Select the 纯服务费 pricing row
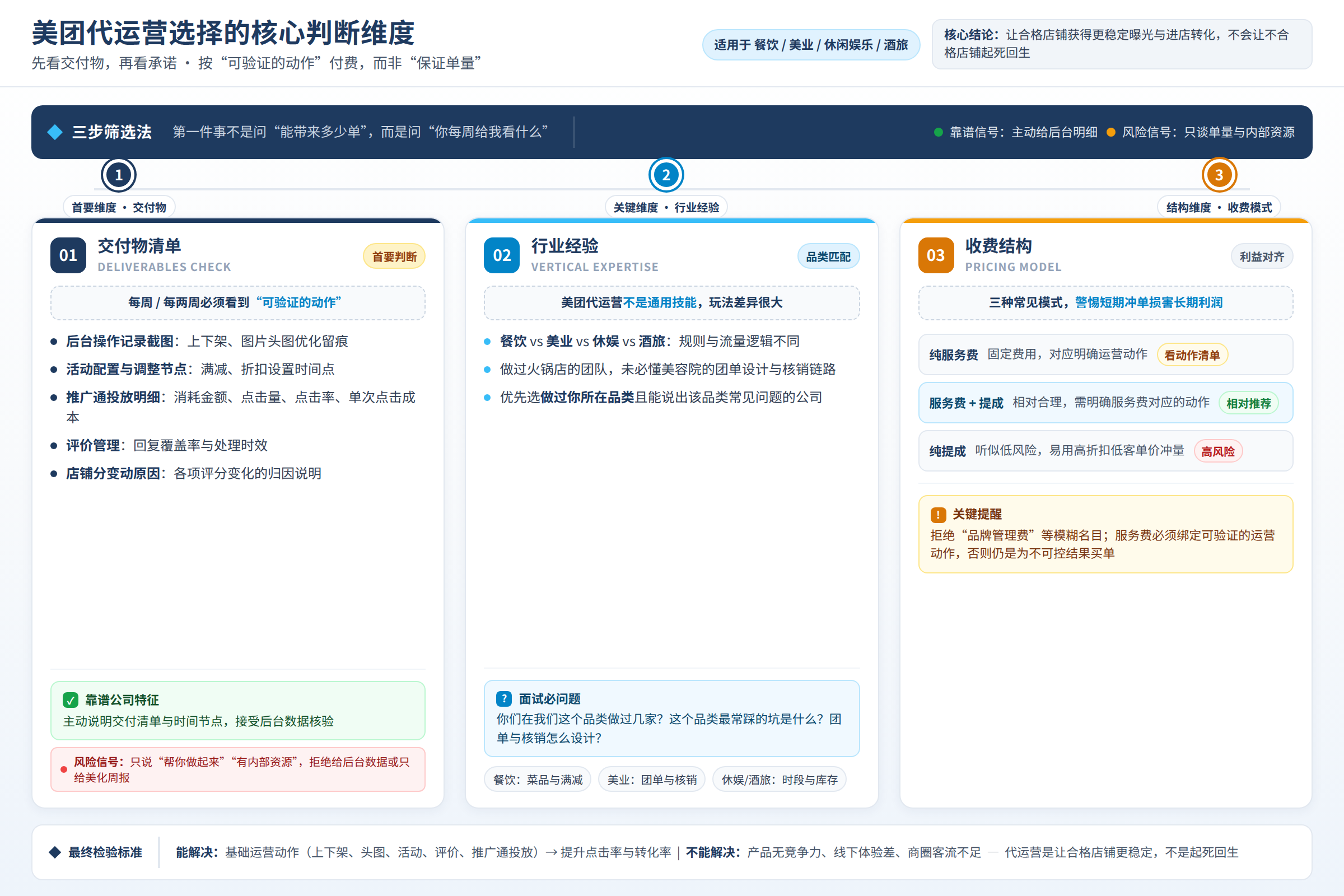Image resolution: width=1344 pixels, height=896 pixels. pos(1105,355)
